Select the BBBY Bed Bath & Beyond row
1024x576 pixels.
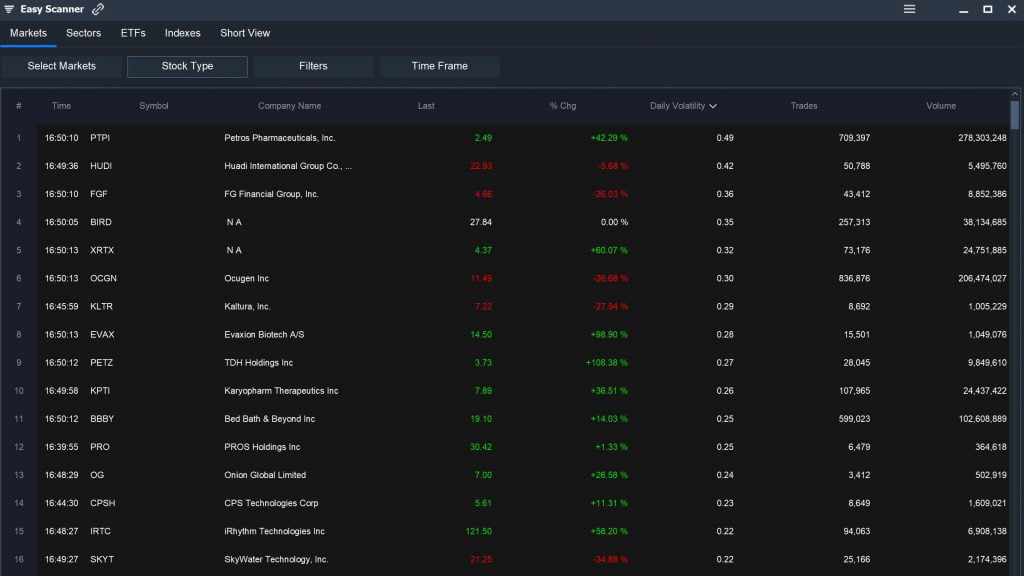pyautogui.click(x=400, y=418)
